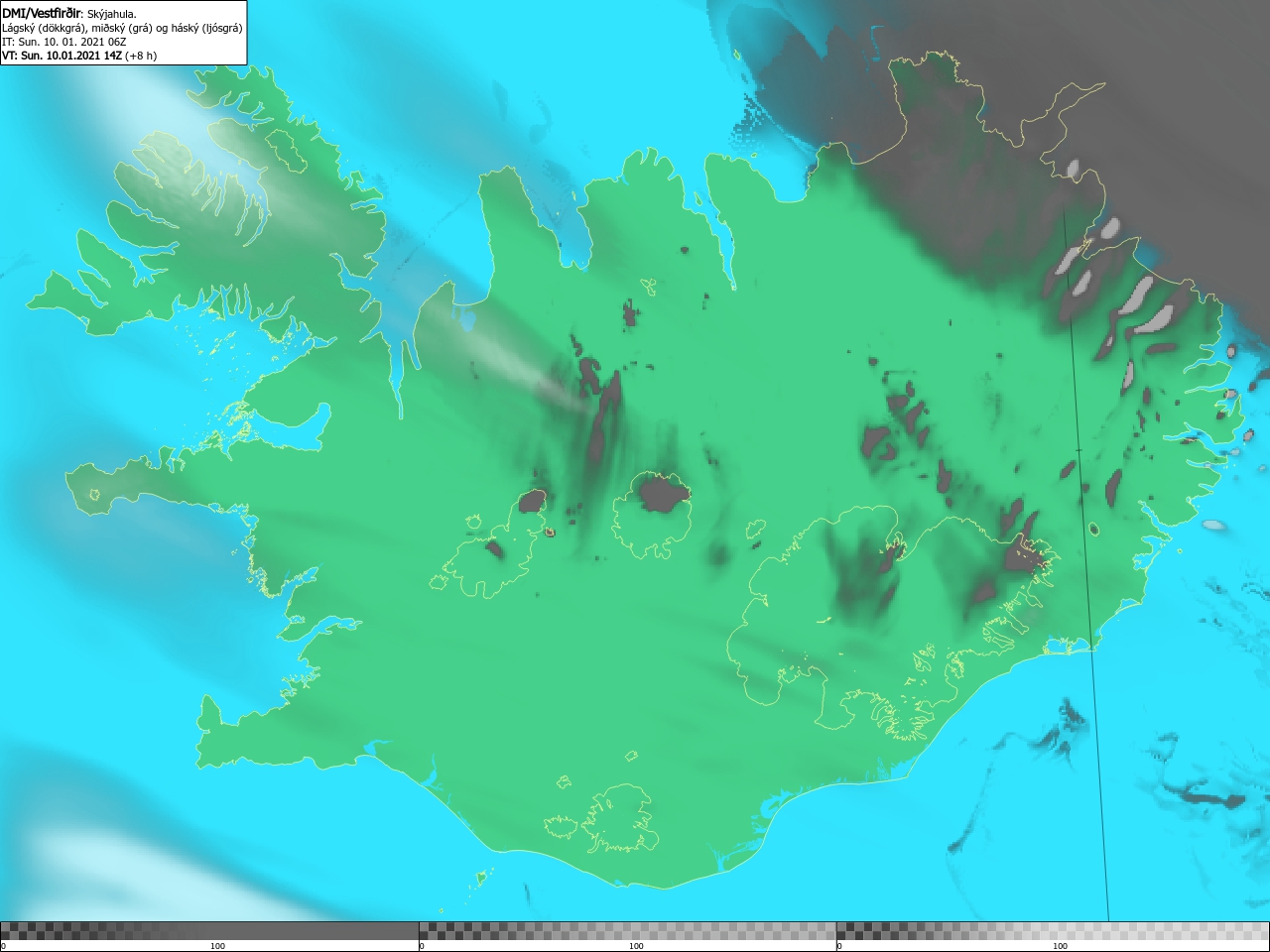
Task: Click the 'VT: Sun. 10.01.2021 14Z (+8 h)' line
Action: (79, 56)
